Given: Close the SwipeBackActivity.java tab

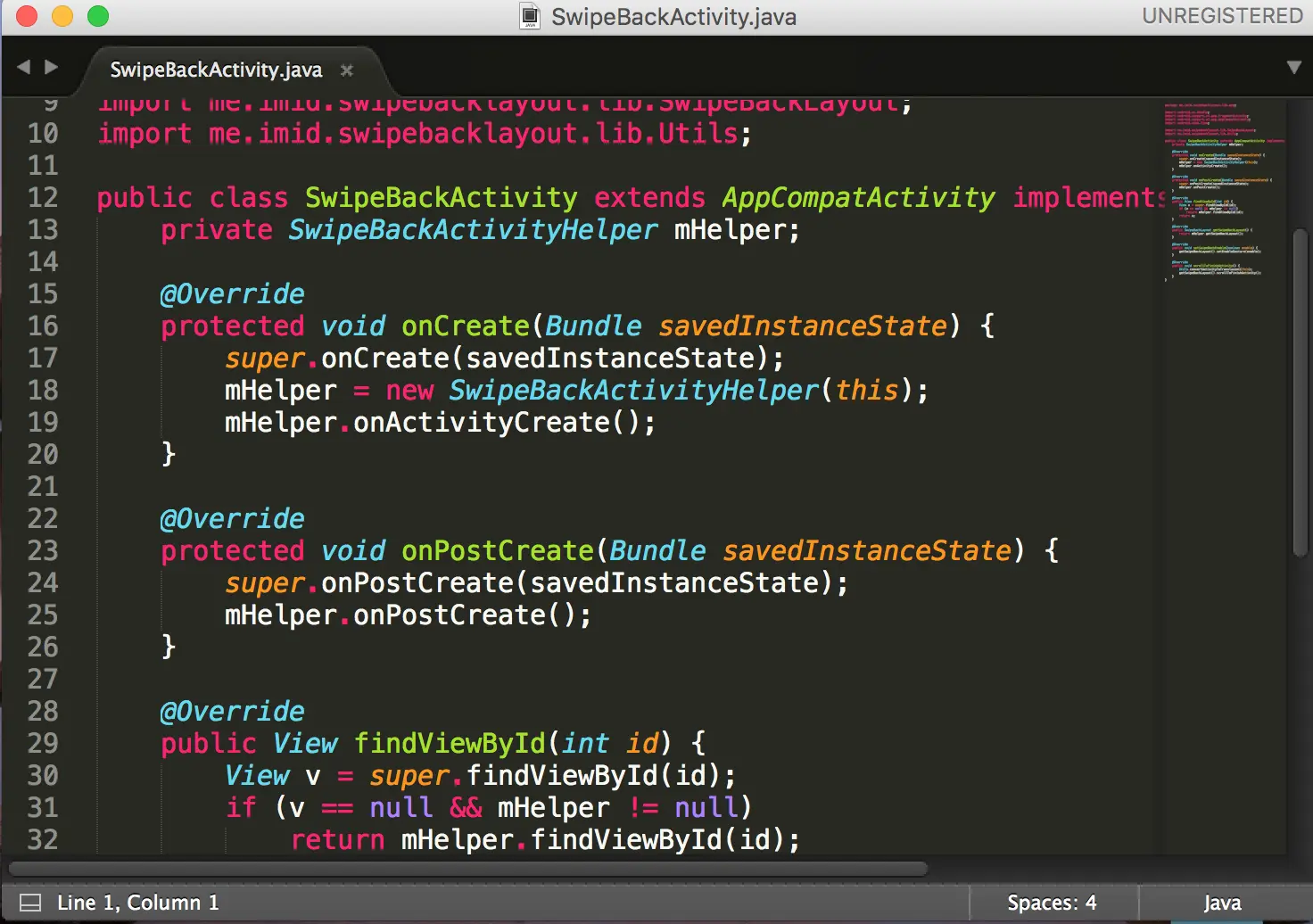Looking at the screenshot, I should click(x=347, y=70).
